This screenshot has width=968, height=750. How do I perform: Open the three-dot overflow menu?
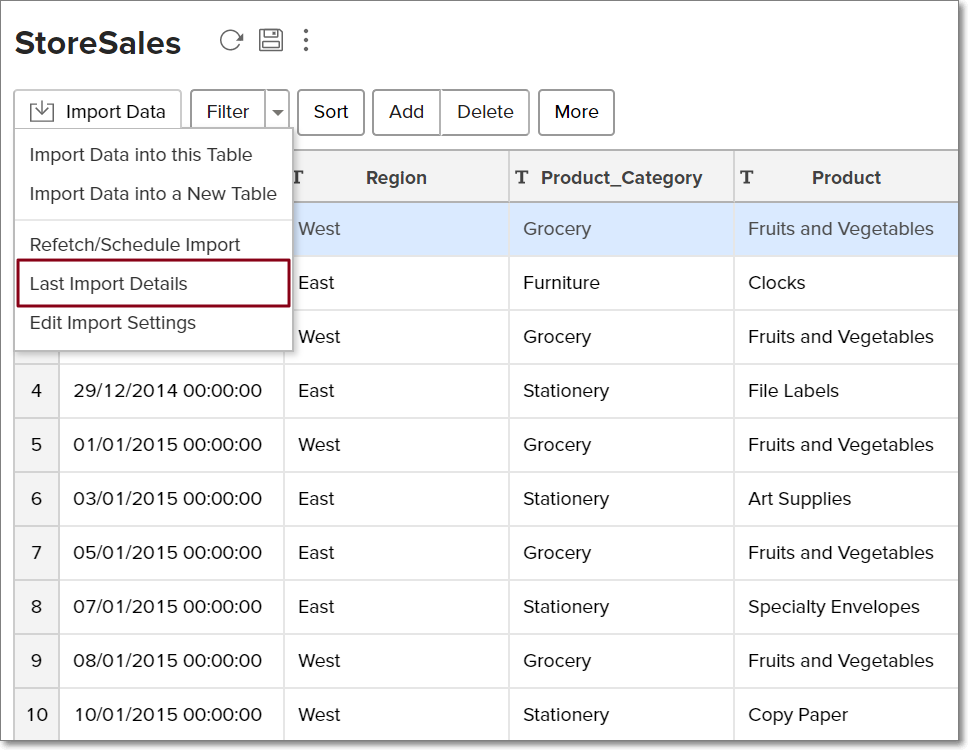[x=305, y=40]
